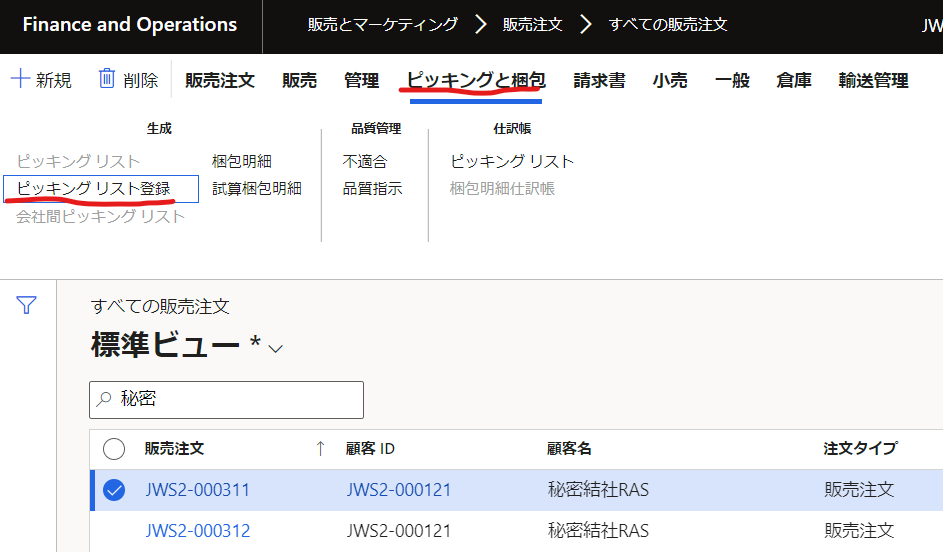Open the 小売 ribbon tab

[x=670, y=80]
